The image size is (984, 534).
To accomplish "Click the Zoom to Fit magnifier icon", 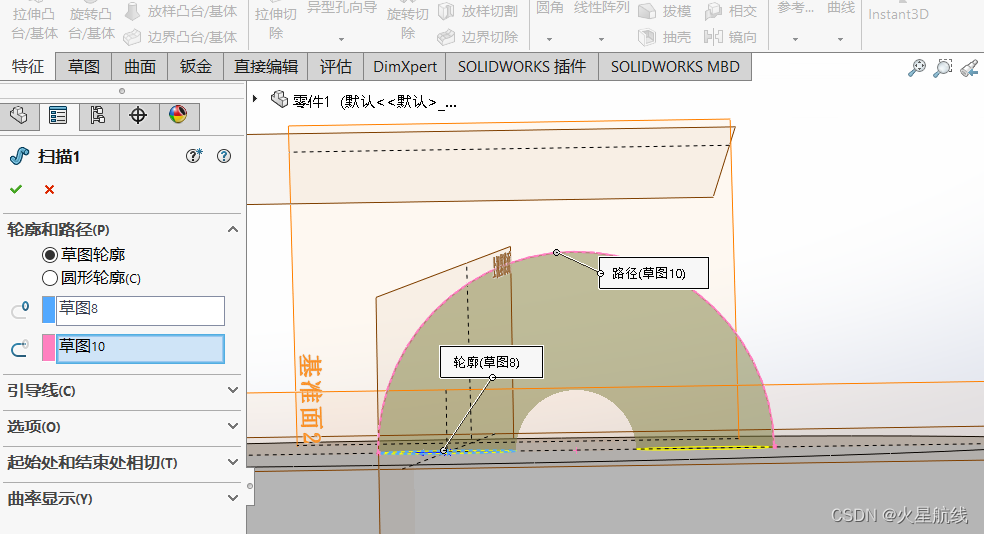I will (917, 68).
